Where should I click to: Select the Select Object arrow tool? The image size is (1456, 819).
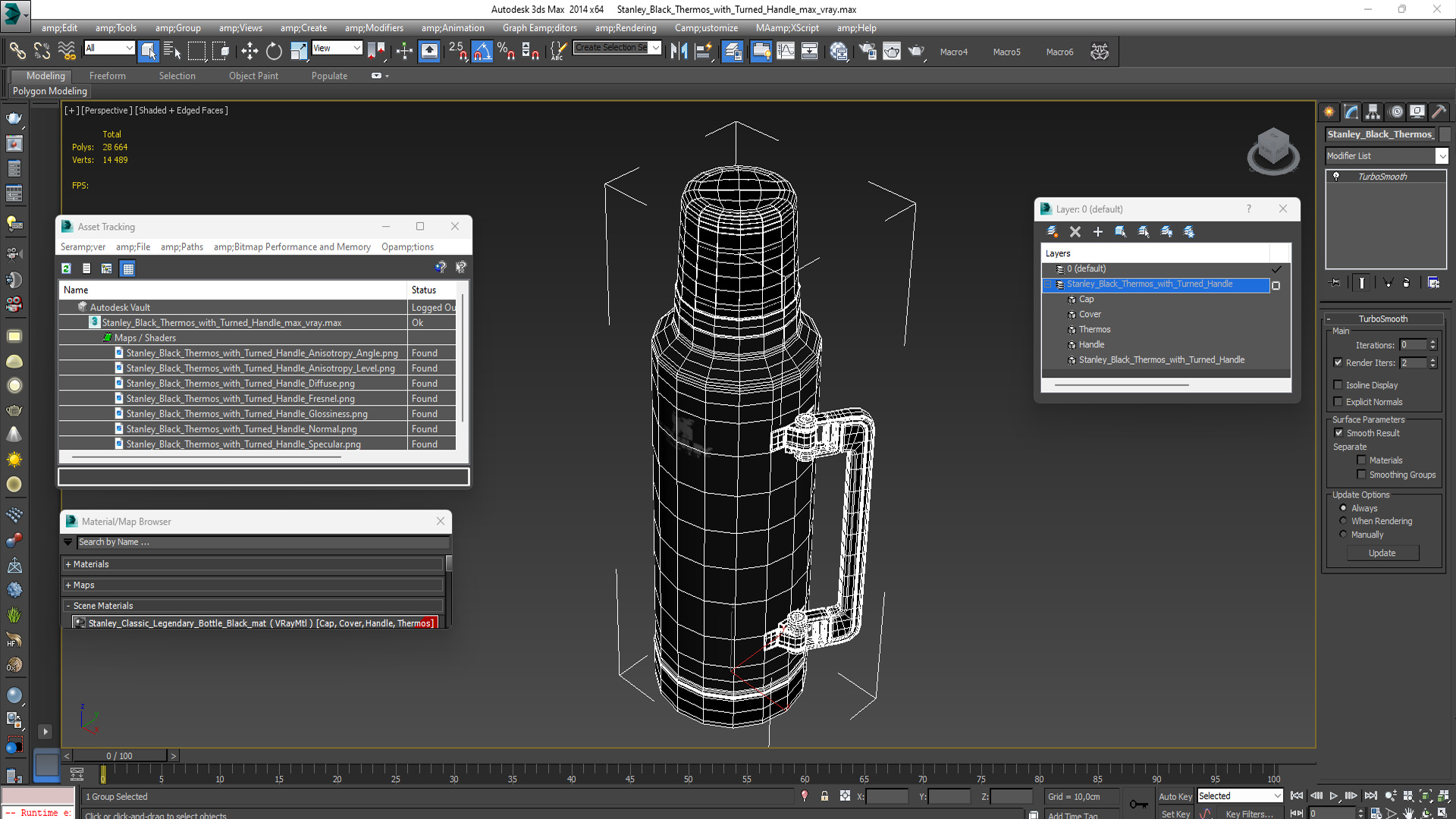pos(149,52)
